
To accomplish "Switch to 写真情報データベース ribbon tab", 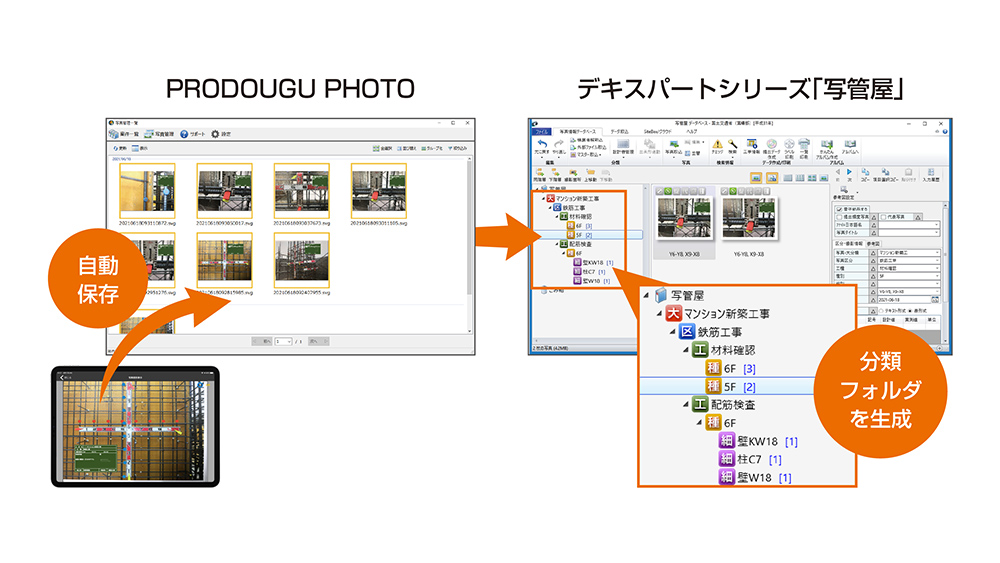I will pyautogui.click(x=577, y=131).
